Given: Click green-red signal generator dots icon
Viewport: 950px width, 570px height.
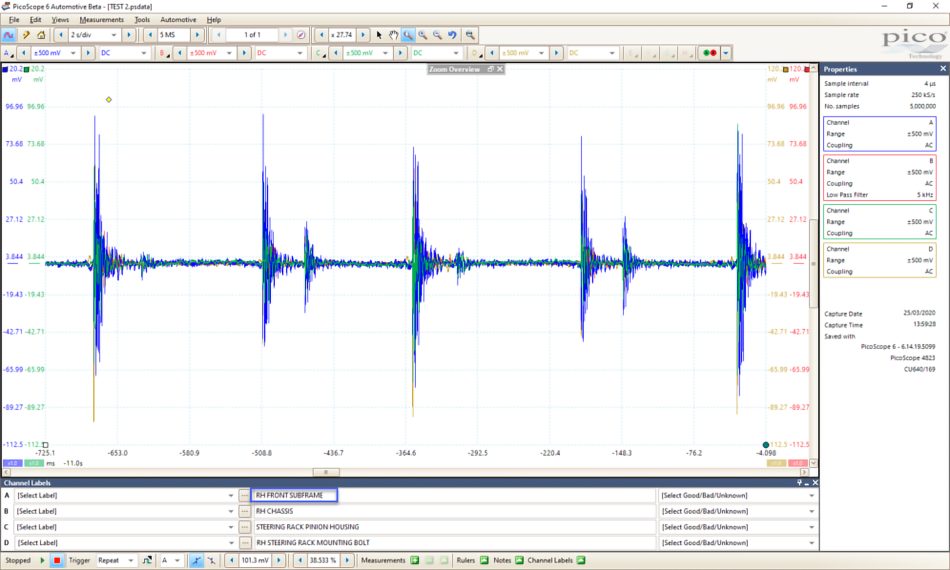Looking at the screenshot, I should point(709,53).
